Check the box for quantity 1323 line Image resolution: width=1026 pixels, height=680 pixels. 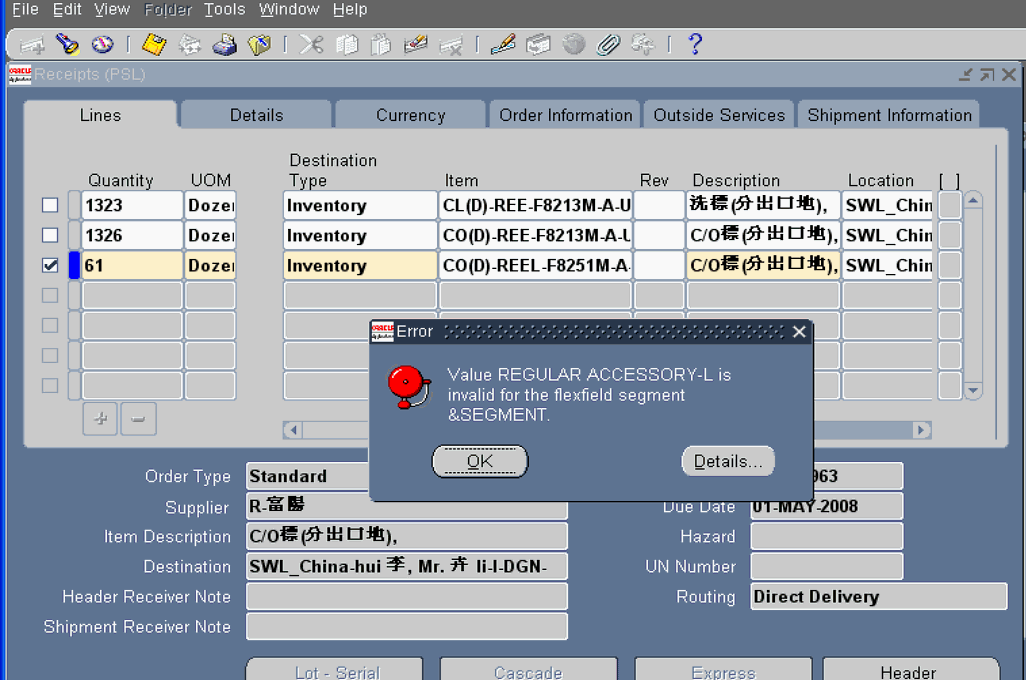coord(50,205)
